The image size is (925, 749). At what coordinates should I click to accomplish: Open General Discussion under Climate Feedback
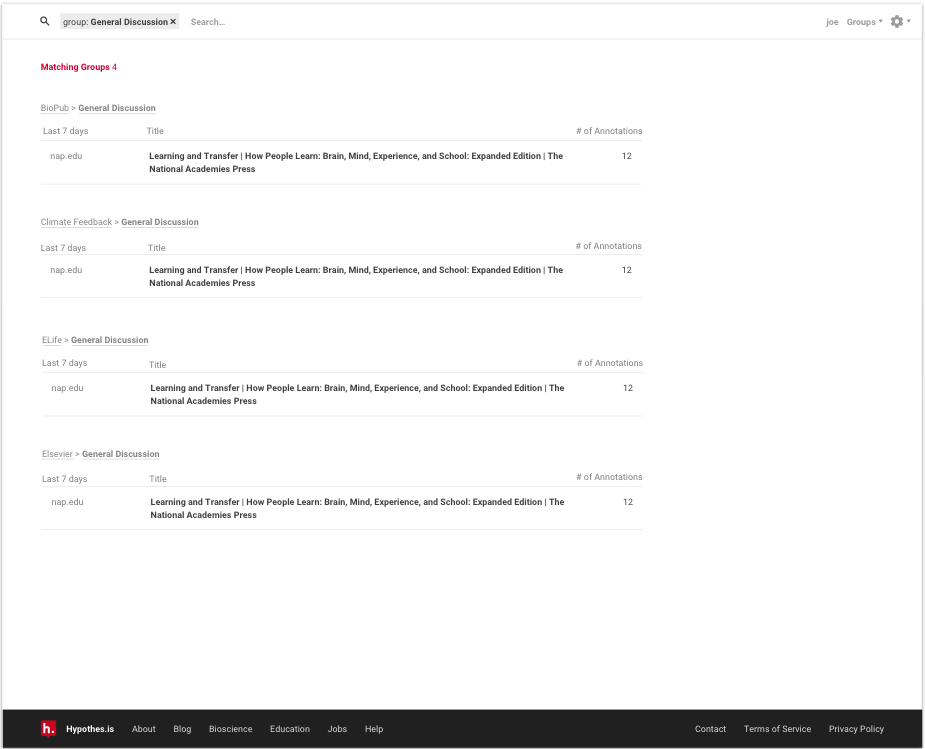point(160,222)
